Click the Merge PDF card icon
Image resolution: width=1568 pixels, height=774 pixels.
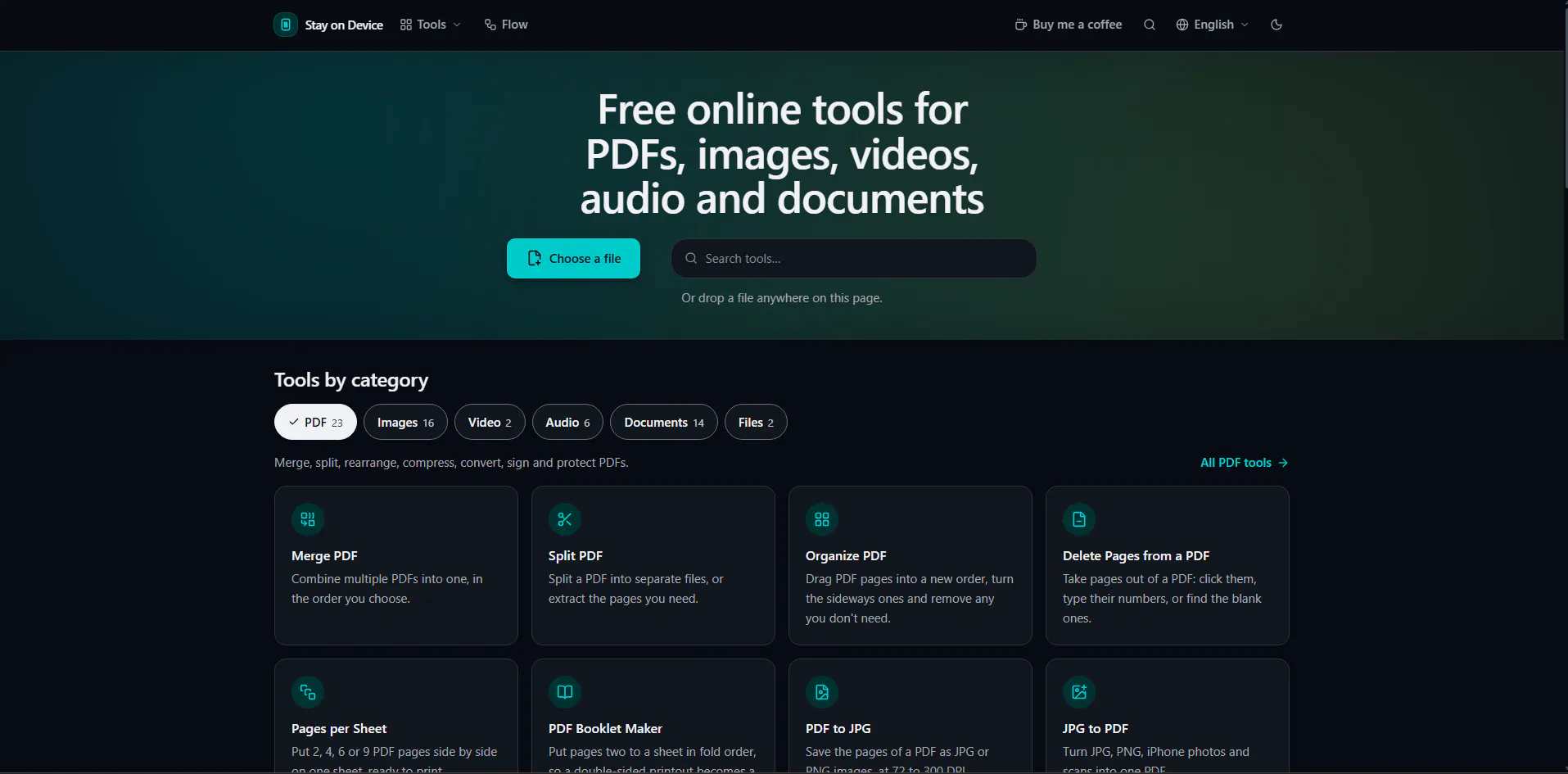(x=308, y=519)
